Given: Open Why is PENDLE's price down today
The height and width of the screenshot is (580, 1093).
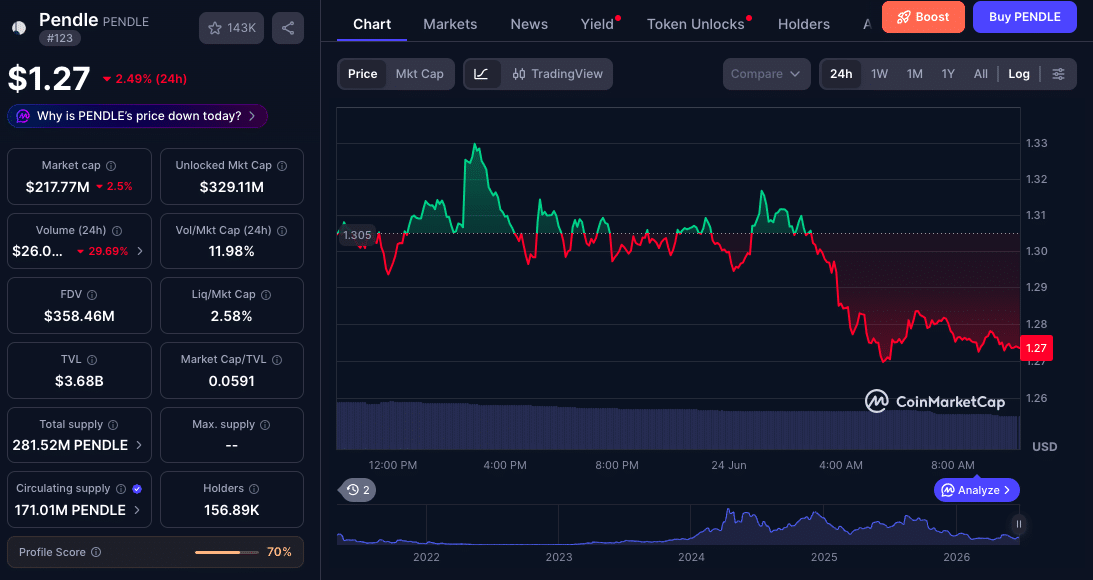Looking at the screenshot, I should 137,116.
